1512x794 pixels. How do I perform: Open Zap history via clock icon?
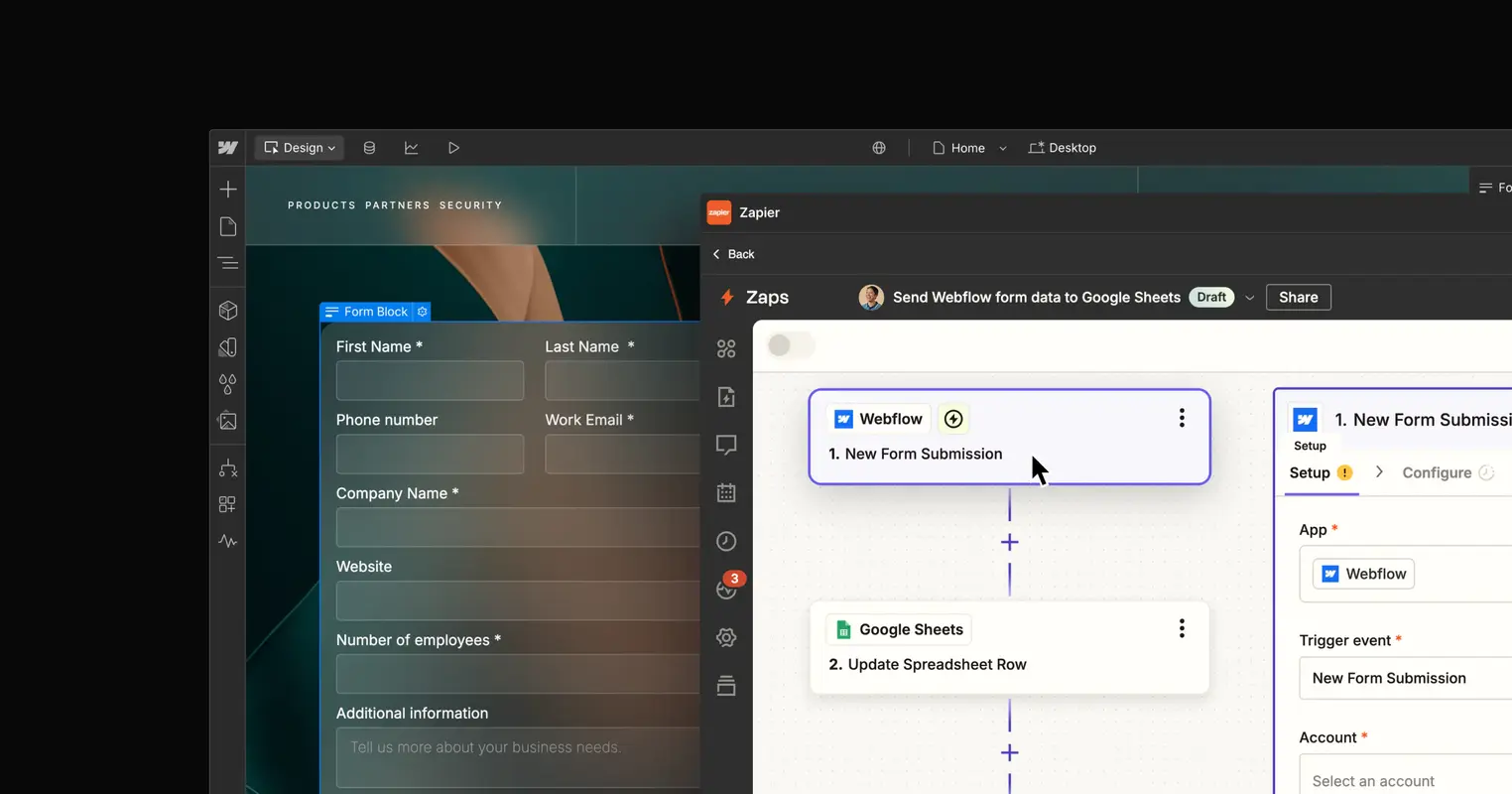tap(725, 541)
